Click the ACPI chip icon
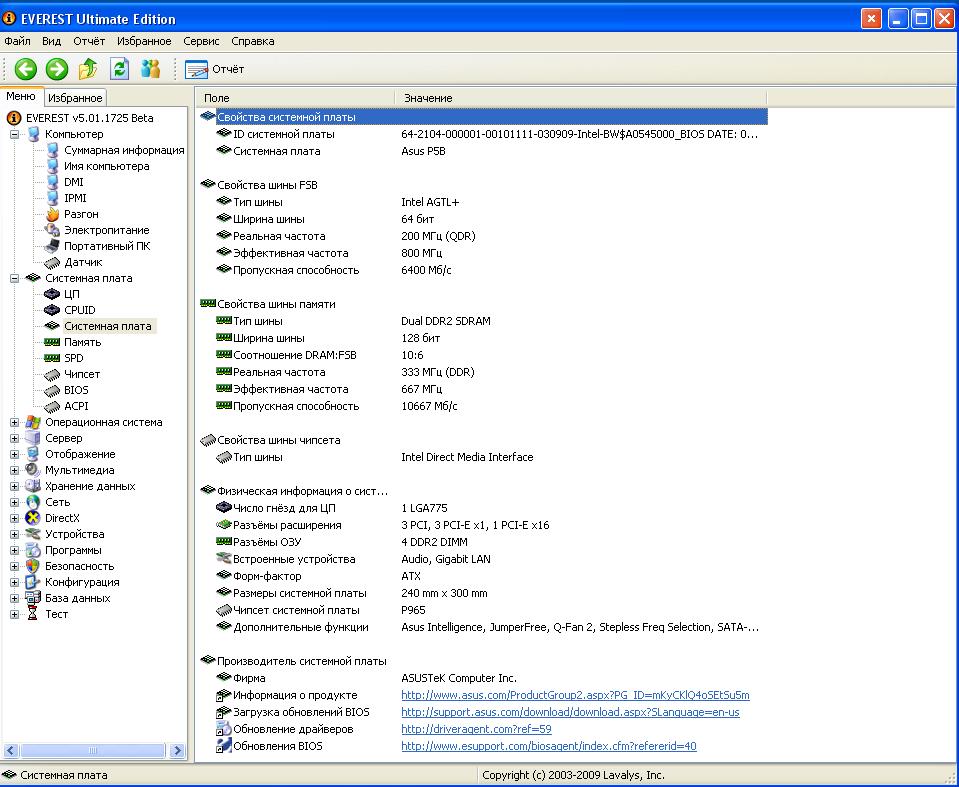 coord(53,406)
